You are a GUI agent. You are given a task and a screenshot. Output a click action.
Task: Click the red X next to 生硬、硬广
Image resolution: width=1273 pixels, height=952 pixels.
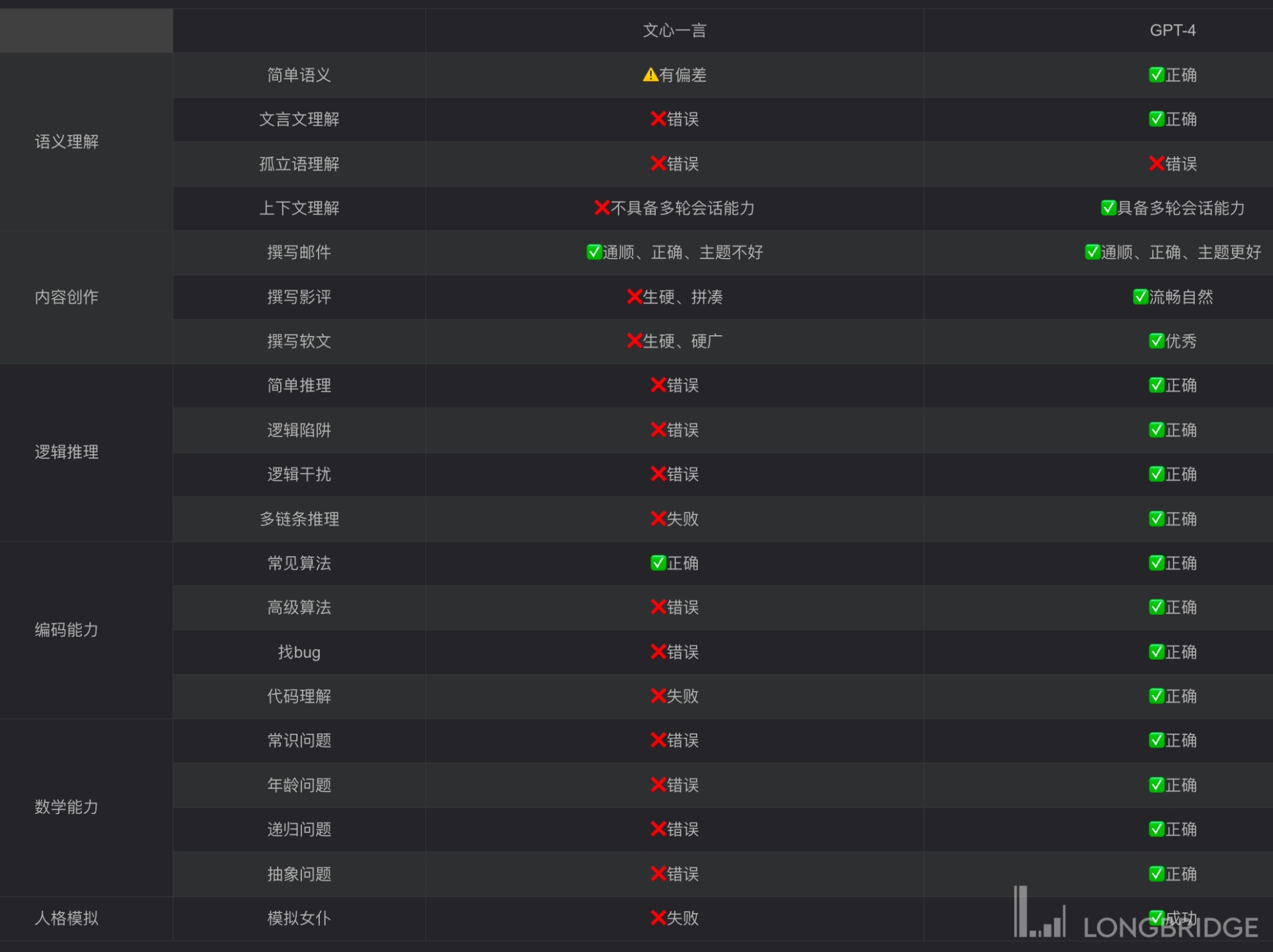635,341
